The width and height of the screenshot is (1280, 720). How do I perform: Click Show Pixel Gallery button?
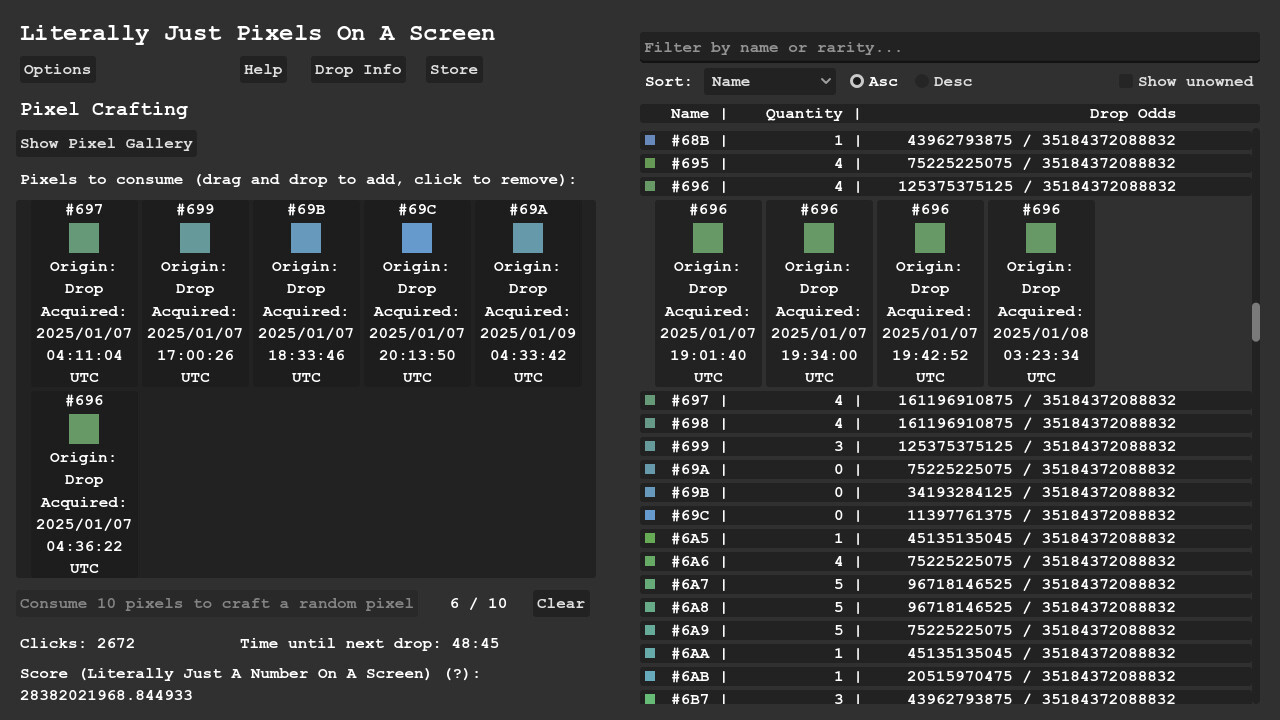(106, 144)
